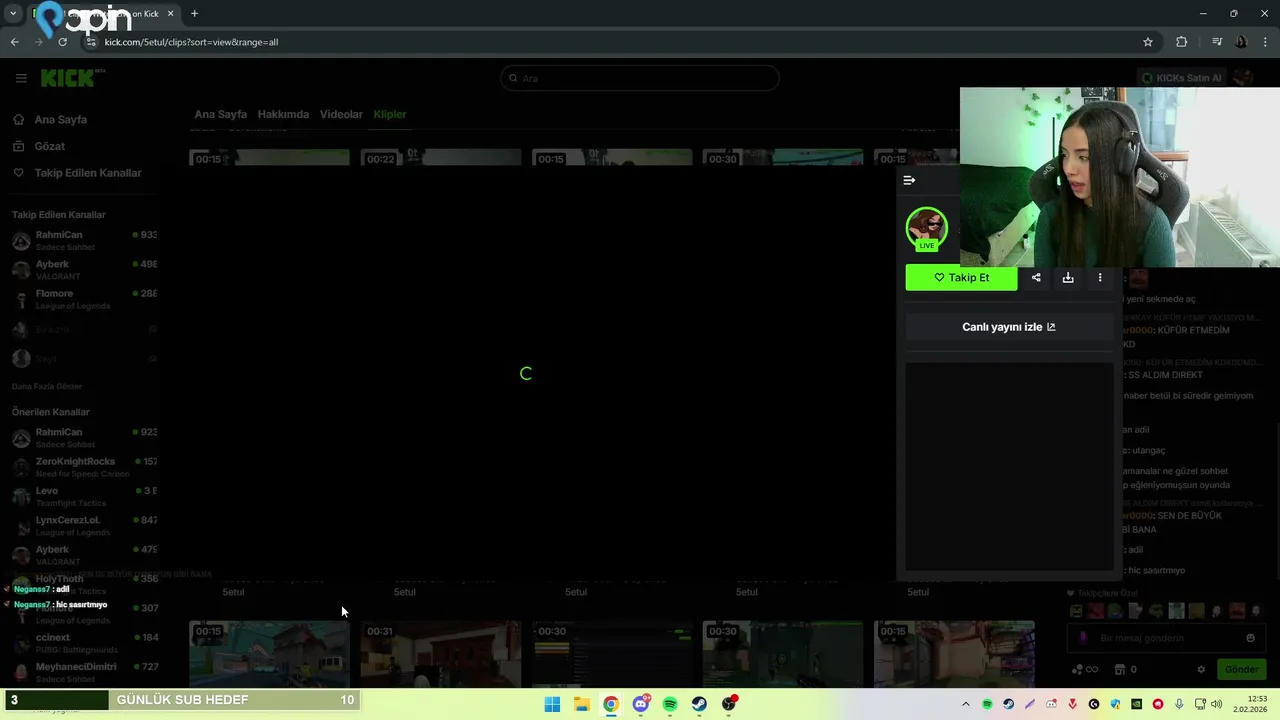Collapse the clip side panel with arrow icon
The image size is (1280, 720).
pyautogui.click(x=909, y=180)
